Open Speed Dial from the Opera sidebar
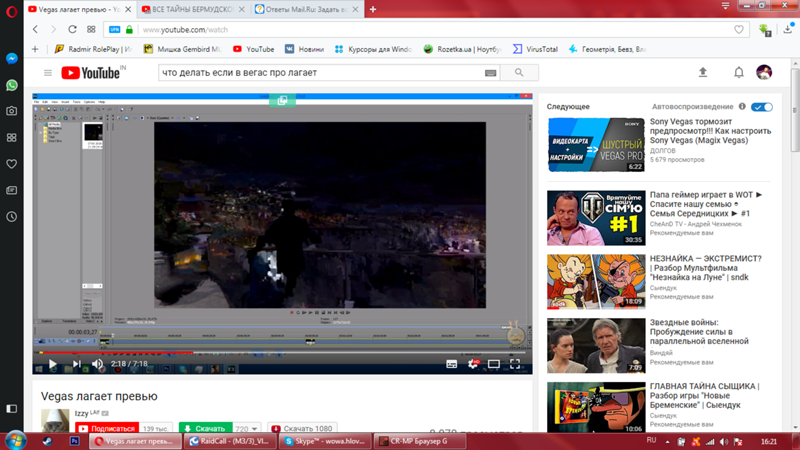The height and width of the screenshot is (450, 800). click(x=12, y=138)
